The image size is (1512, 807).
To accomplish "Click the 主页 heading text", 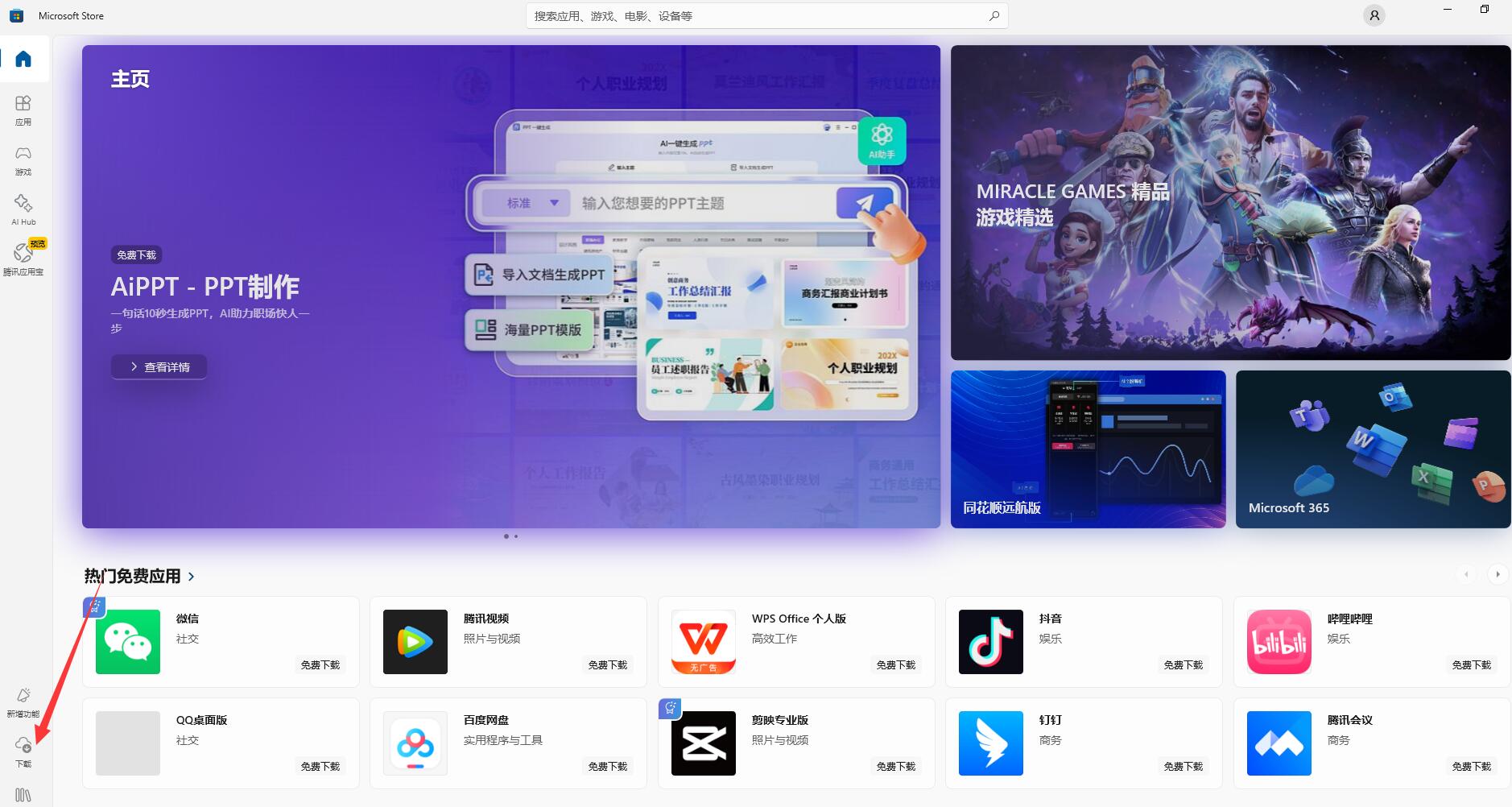I will 130,79.
